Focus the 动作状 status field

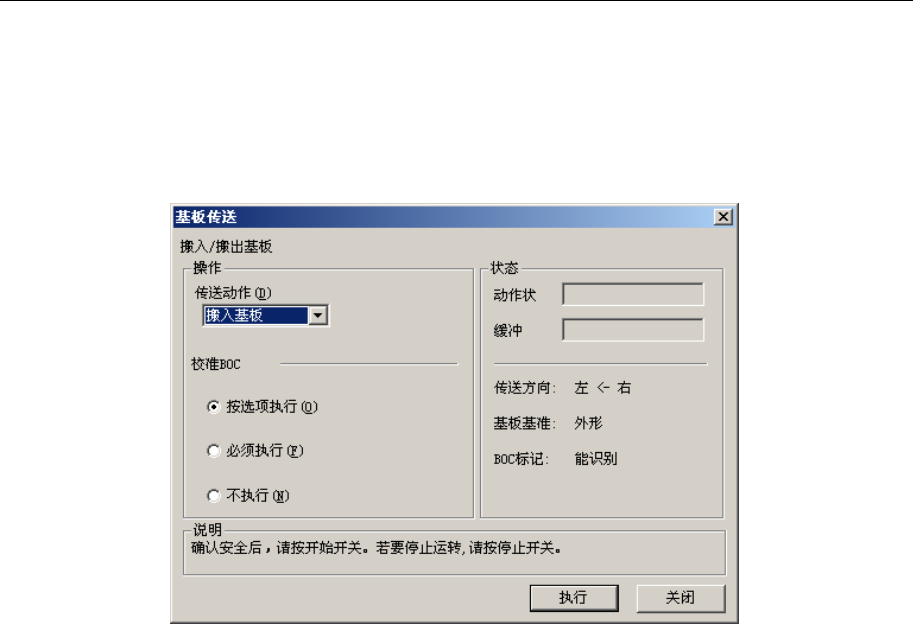633,294
